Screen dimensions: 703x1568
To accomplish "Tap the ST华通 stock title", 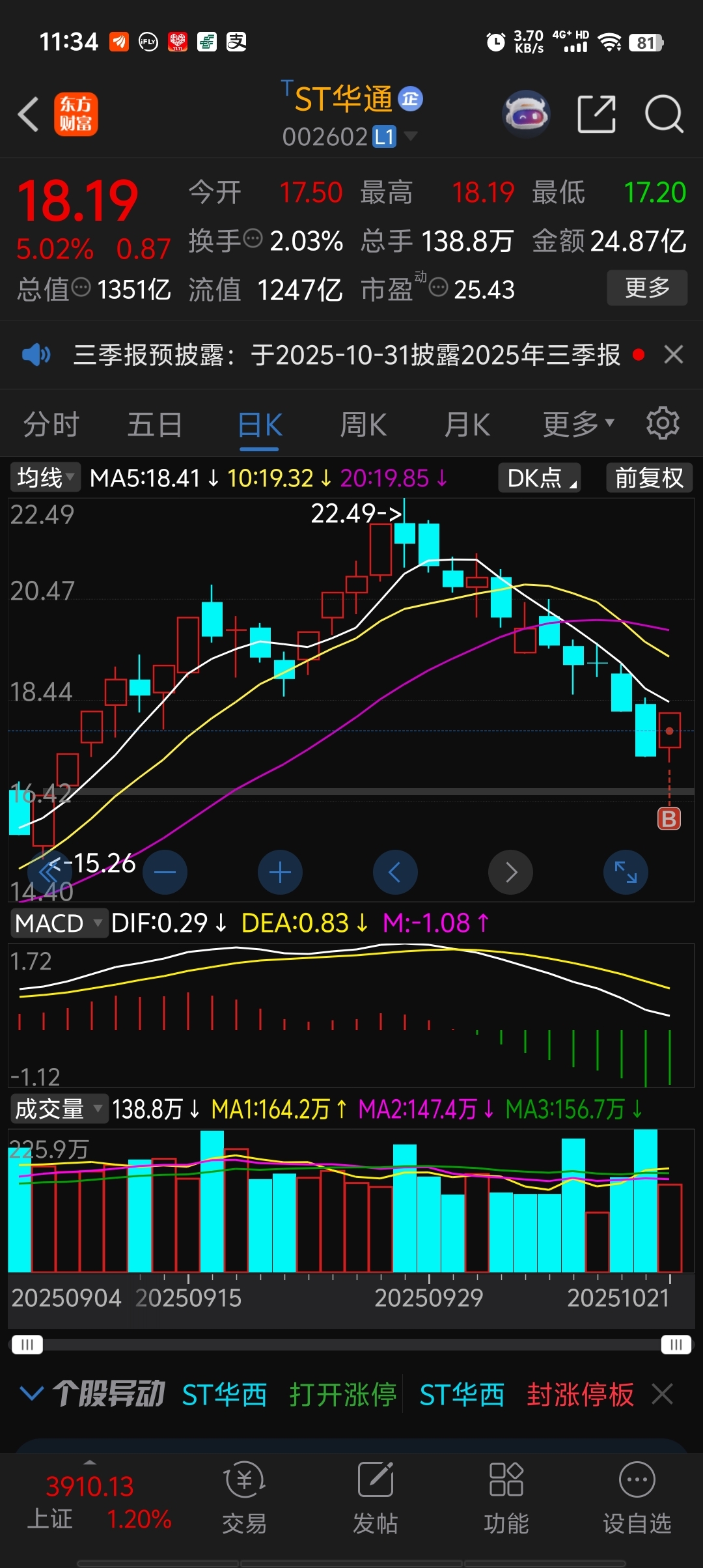I will pos(344,99).
